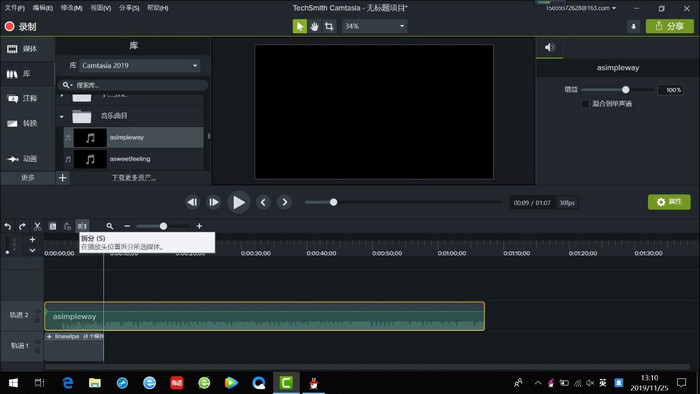The height and width of the screenshot is (394, 700).
Task: Click the timeline zoom-in plus button
Action: pyautogui.click(x=199, y=226)
